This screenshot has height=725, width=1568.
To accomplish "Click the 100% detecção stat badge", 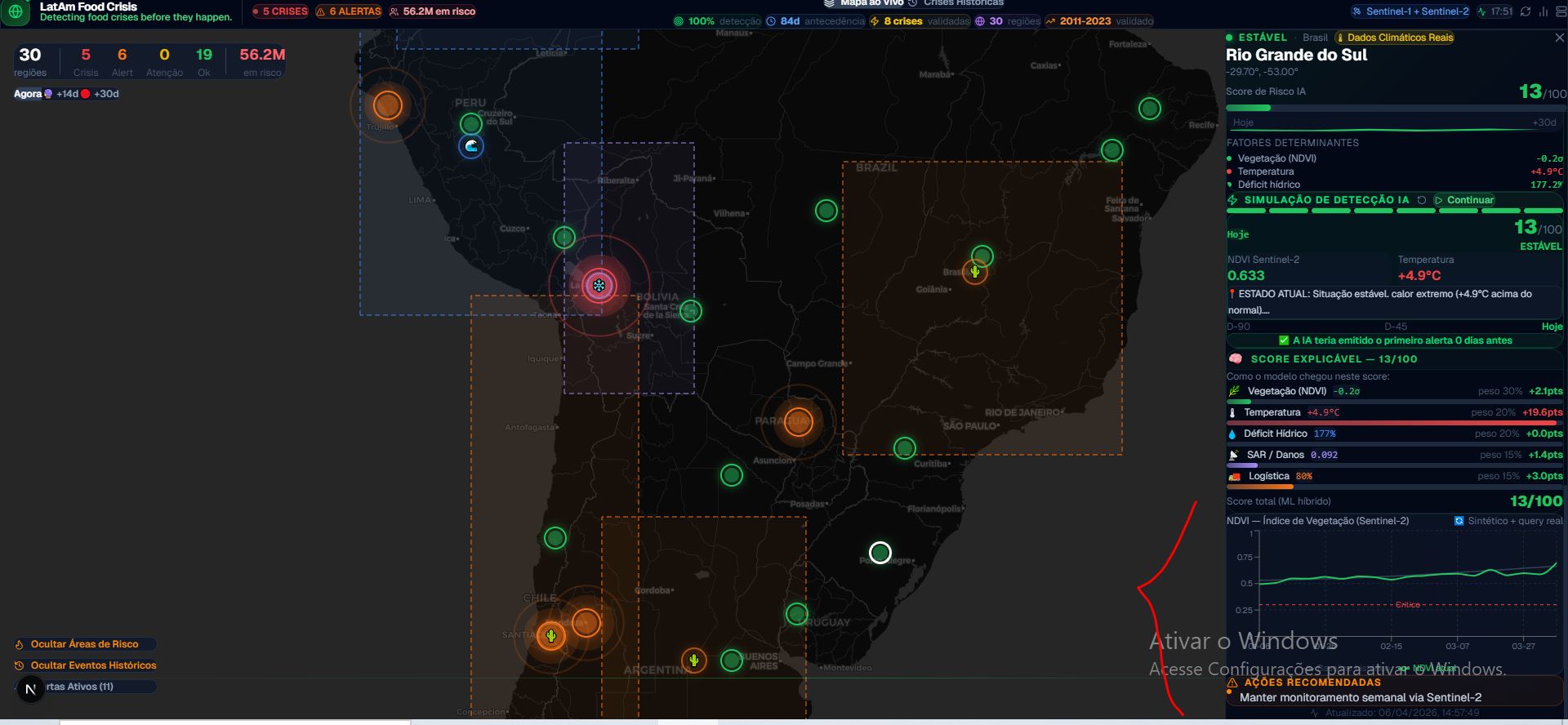I will [717, 21].
